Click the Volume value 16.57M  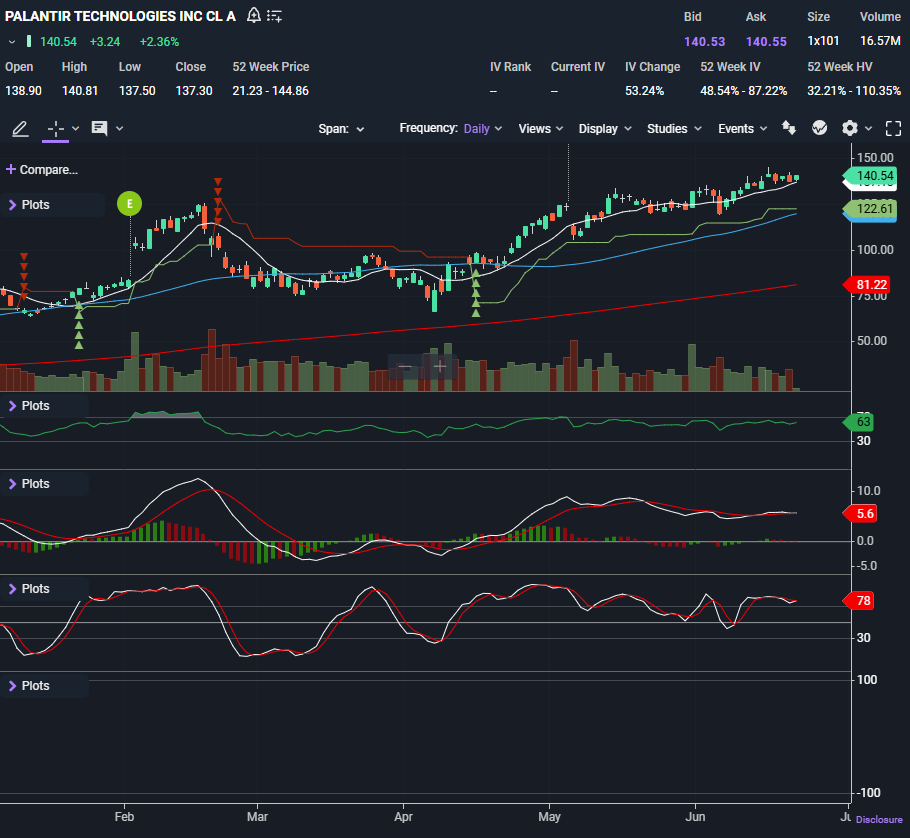[880, 41]
